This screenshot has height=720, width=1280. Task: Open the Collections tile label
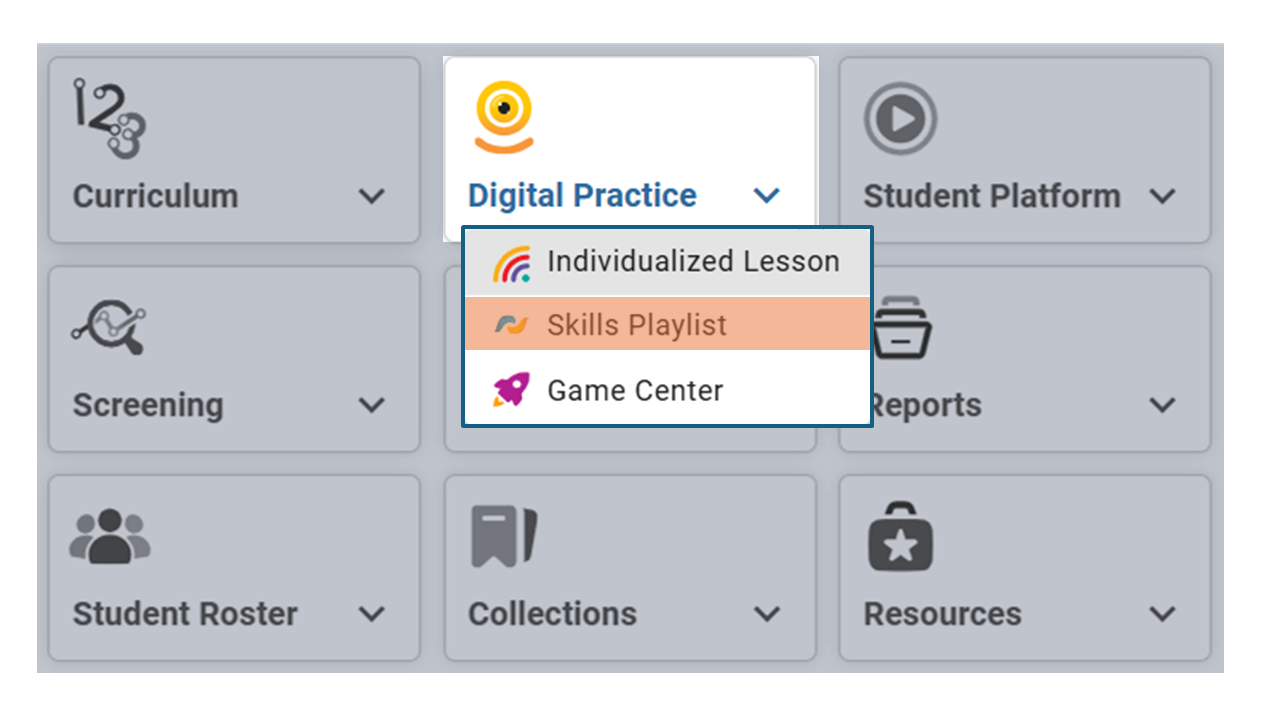[552, 613]
